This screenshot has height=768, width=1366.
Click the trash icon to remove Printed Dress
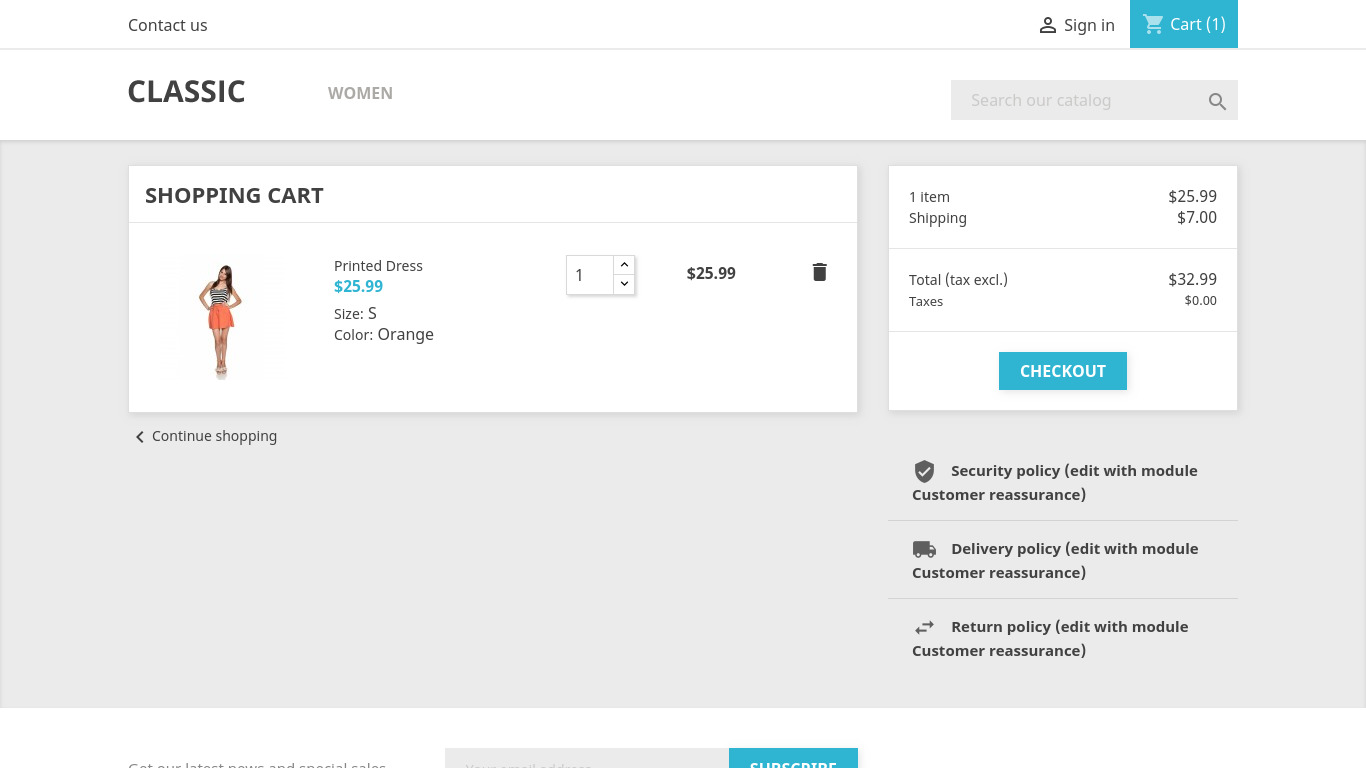click(x=819, y=272)
